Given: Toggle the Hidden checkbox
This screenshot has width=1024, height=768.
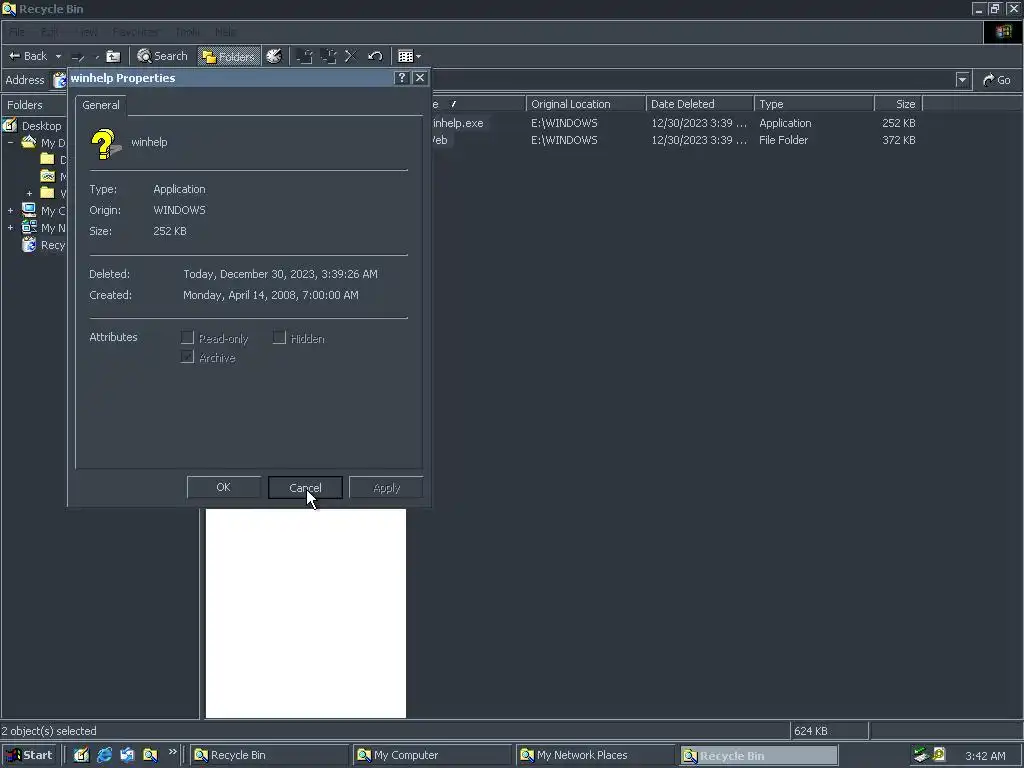Looking at the screenshot, I should 280,338.
